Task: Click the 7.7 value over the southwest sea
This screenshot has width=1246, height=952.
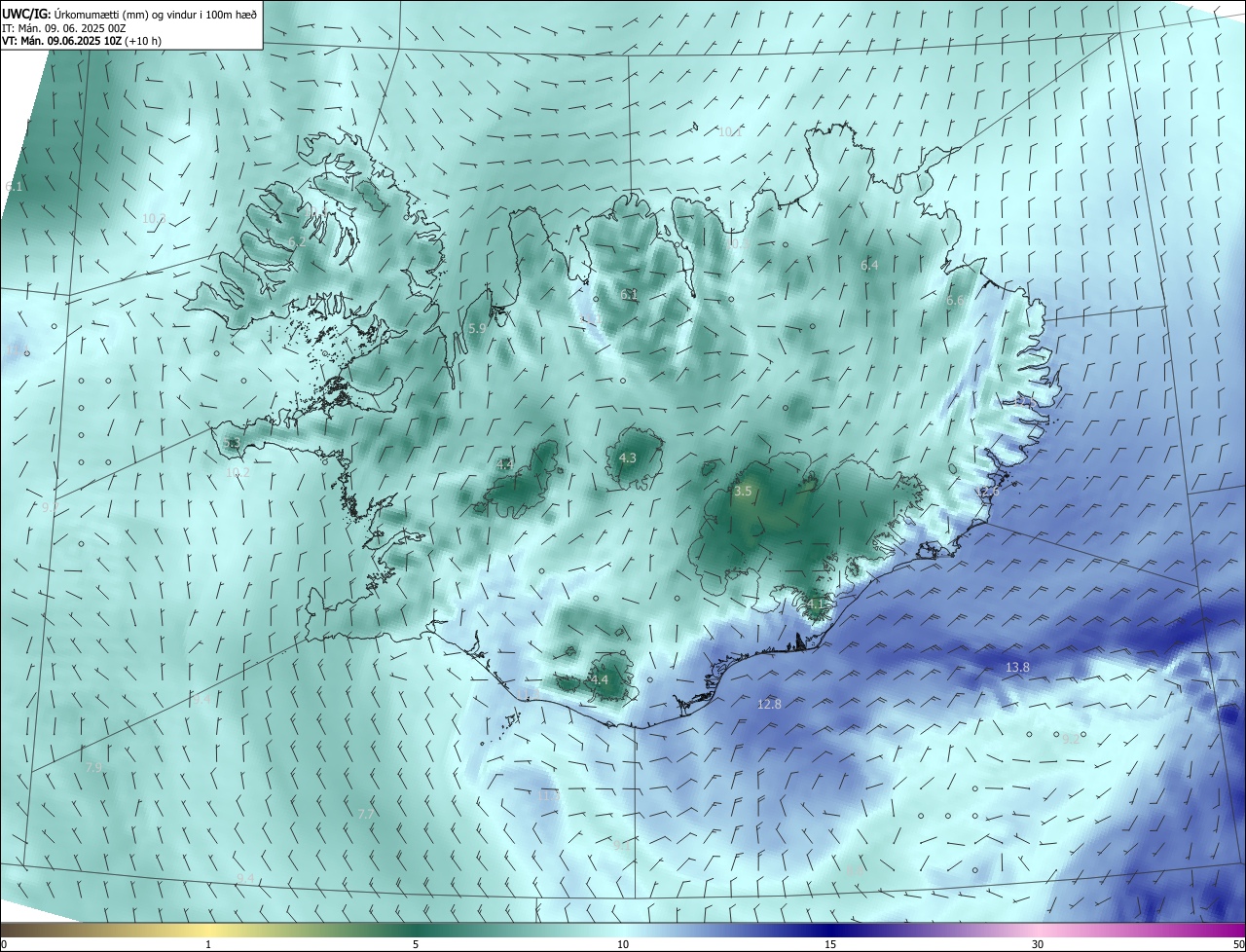Action: click(x=366, y=814)
